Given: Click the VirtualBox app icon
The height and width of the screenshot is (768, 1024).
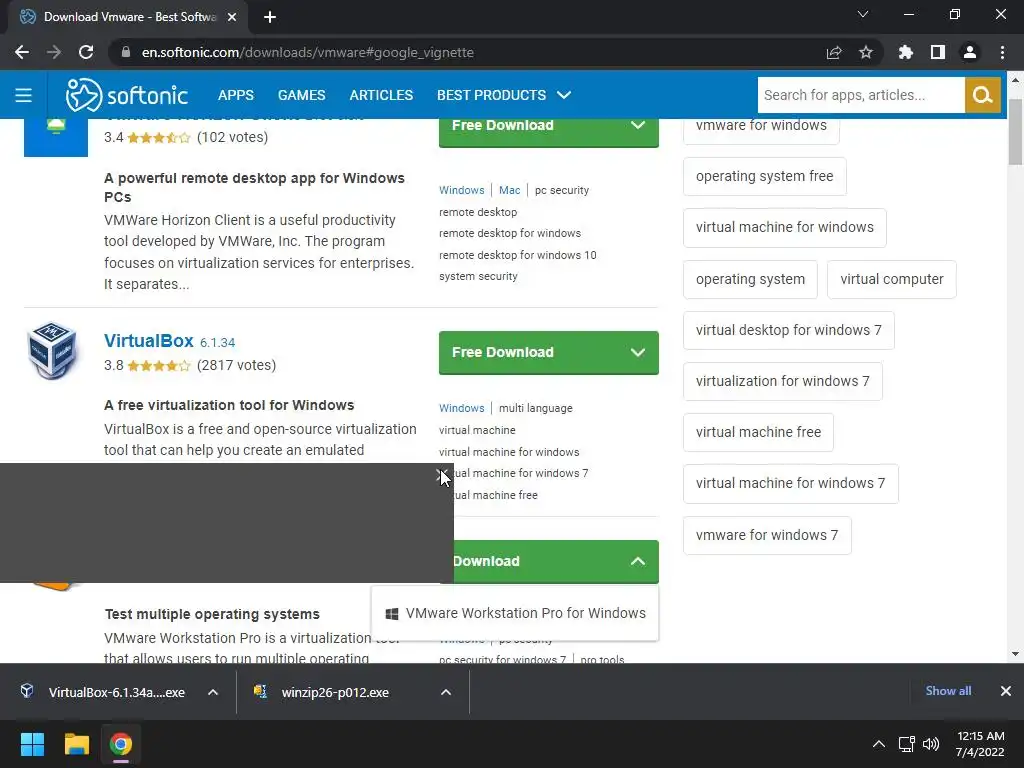Looking at the screenshot, I should click(x=53, y=351).
